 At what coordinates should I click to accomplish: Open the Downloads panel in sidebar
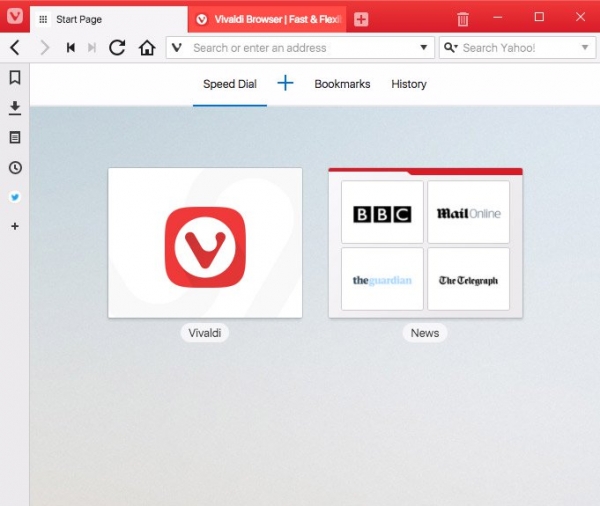pos(15,108)
